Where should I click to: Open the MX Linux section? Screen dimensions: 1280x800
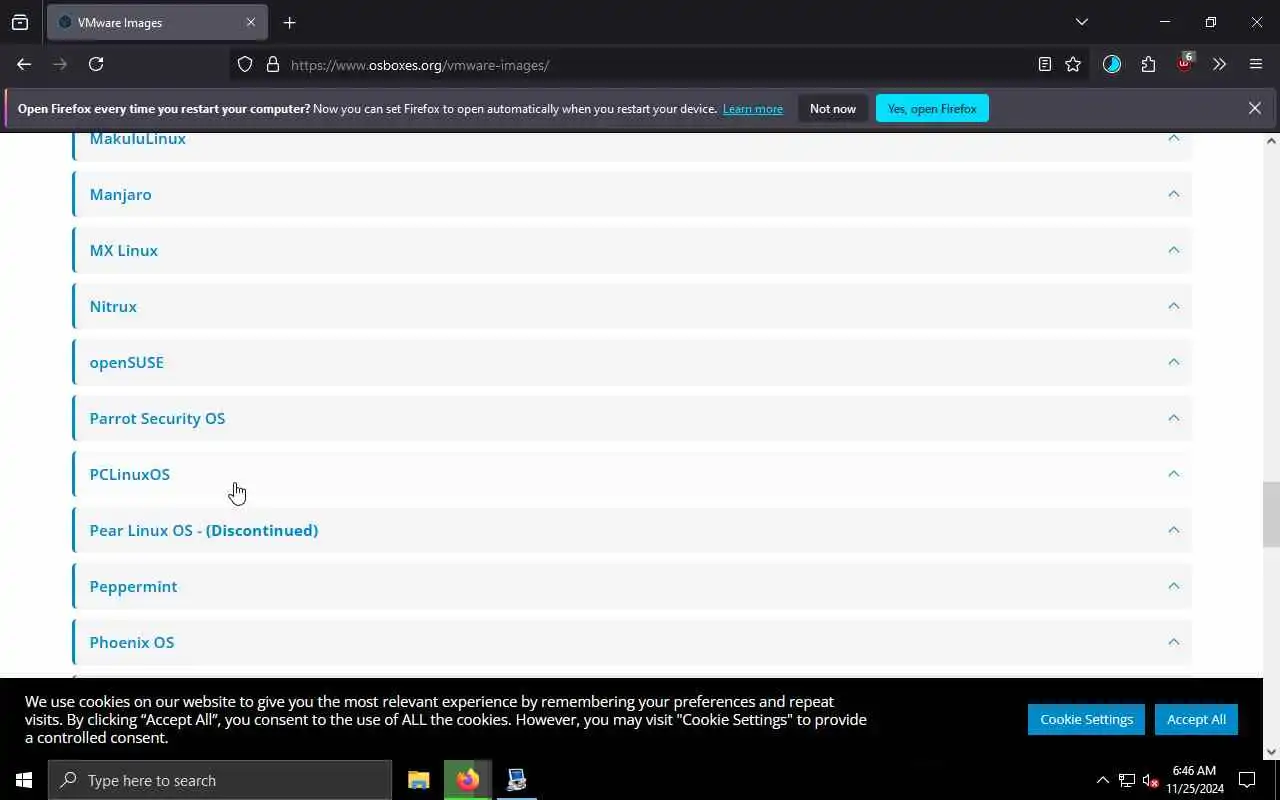pyautogui.click(x=632, y=250)
